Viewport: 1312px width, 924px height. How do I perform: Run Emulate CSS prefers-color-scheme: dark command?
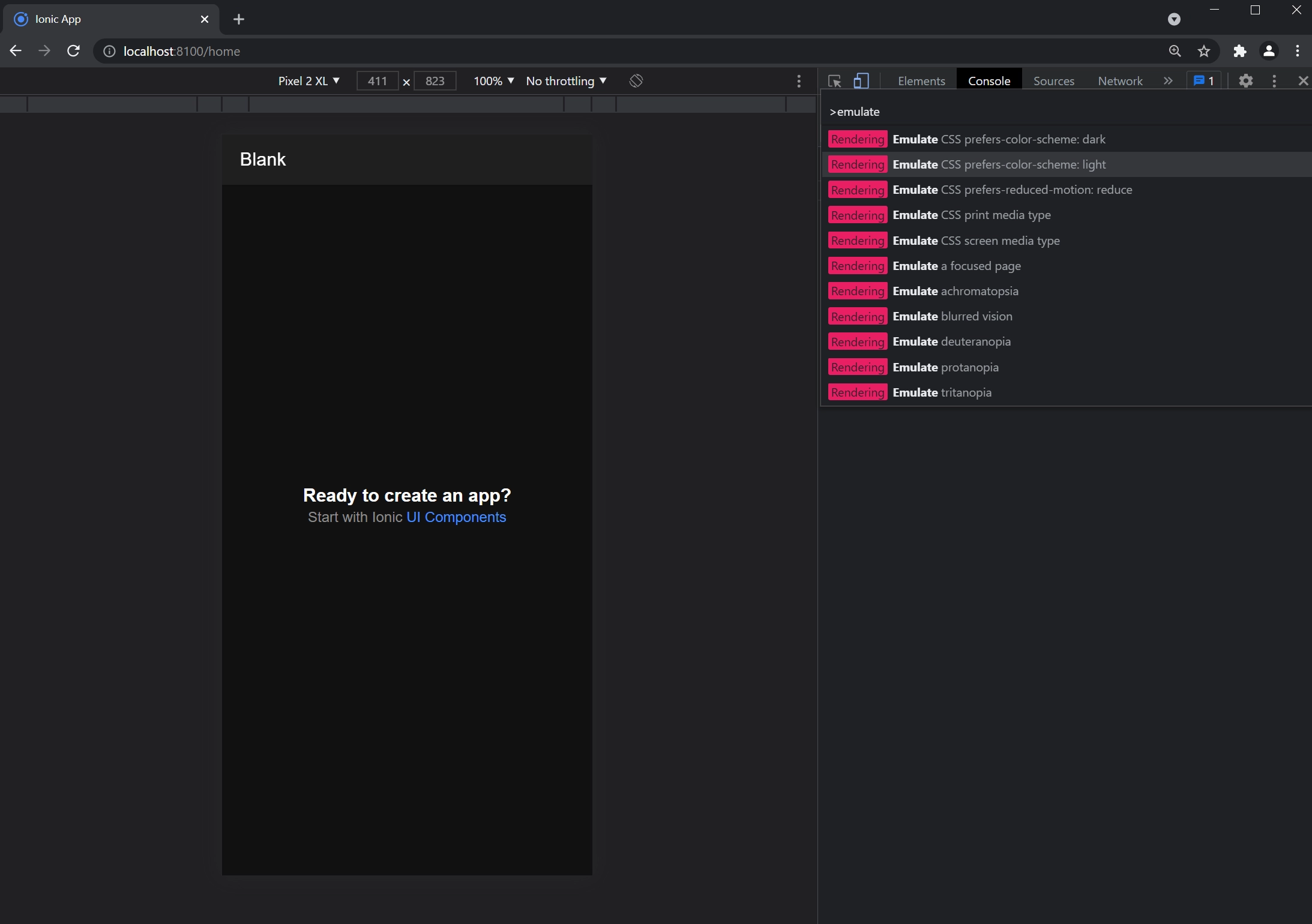[x=998, y=139]
